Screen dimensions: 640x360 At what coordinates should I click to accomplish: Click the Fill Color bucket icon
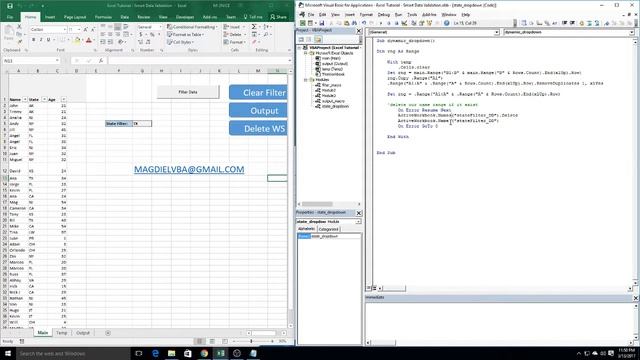(77, 40)
